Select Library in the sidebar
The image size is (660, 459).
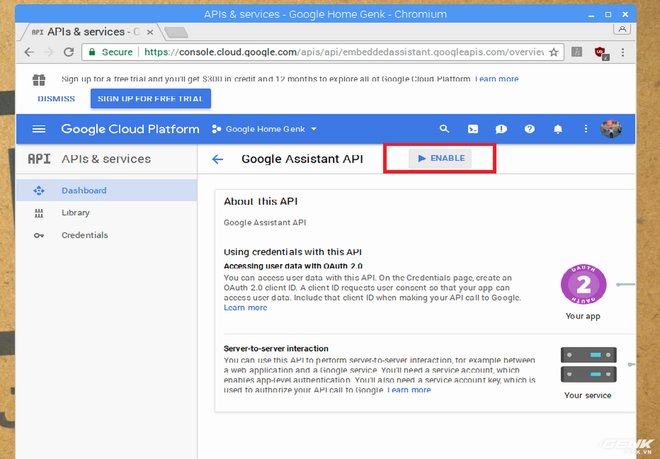coord(106,213)
